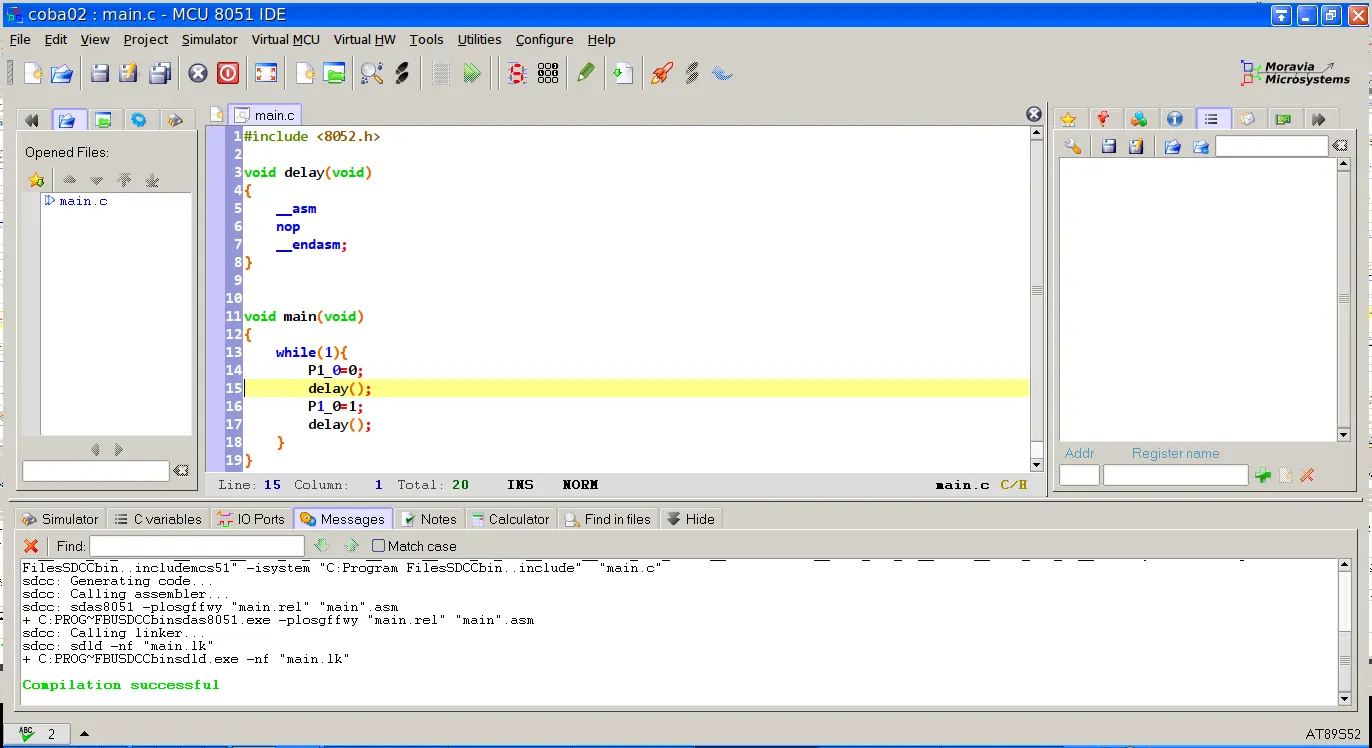1372x748 pixels.
Task: Click the Messages panel vertical scrollbar
Action: point(1345,632)
